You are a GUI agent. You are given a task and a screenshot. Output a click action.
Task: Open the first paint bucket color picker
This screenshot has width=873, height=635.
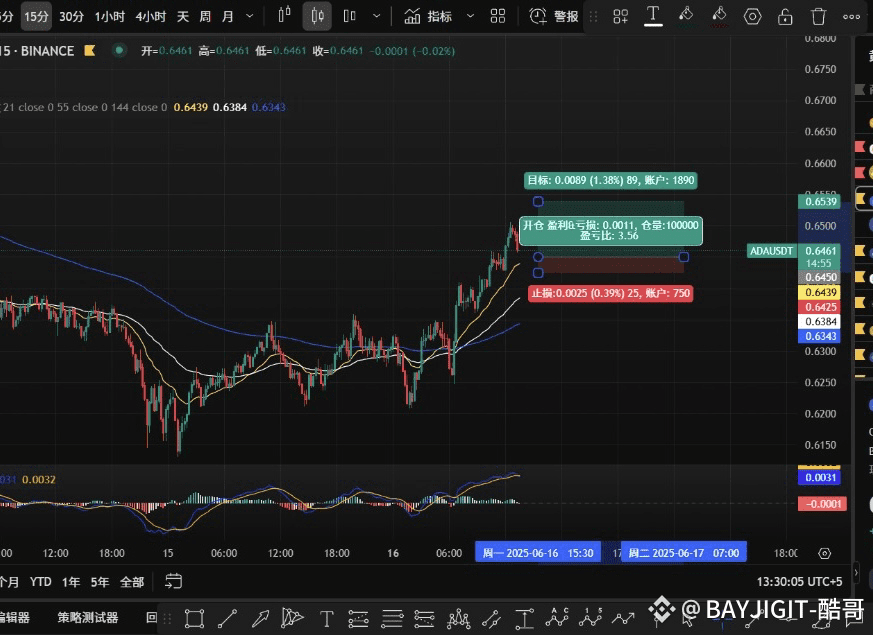686,16
